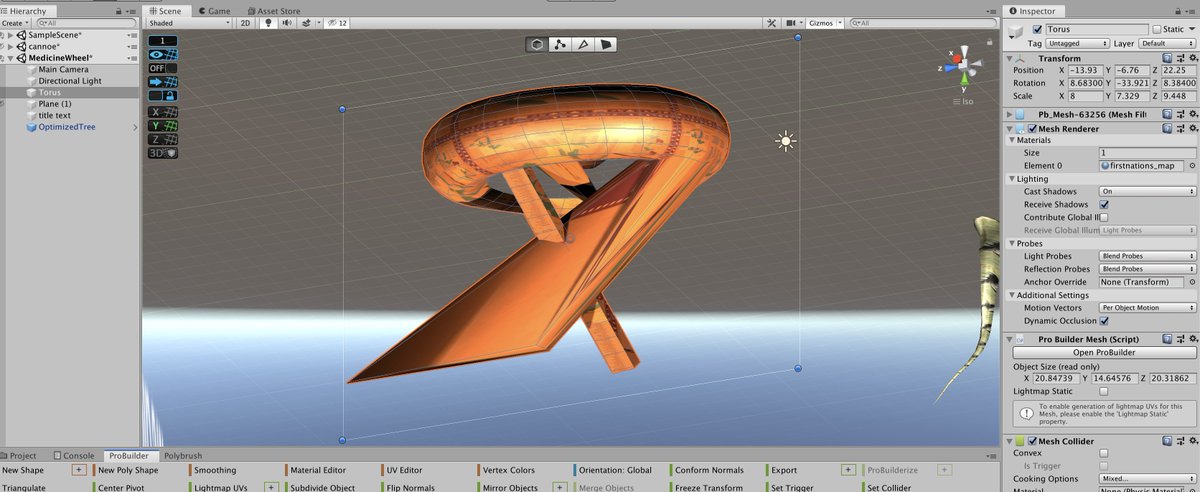Viewport: 1200px width, 492px height.
Task: Enable Lightmap Static checkbox
Action: (1104, 391)
